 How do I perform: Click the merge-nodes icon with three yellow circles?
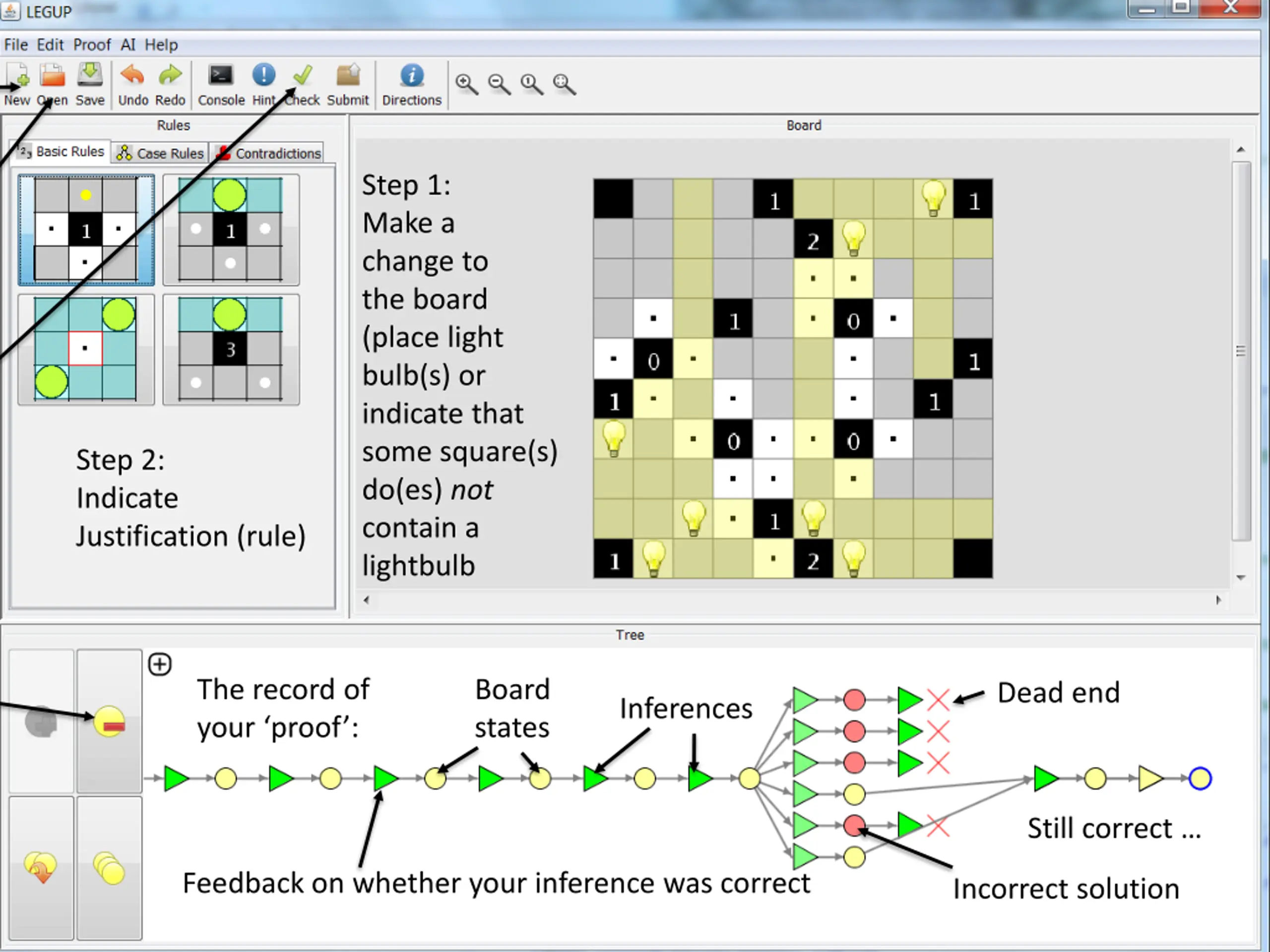(x=109, y=868)
